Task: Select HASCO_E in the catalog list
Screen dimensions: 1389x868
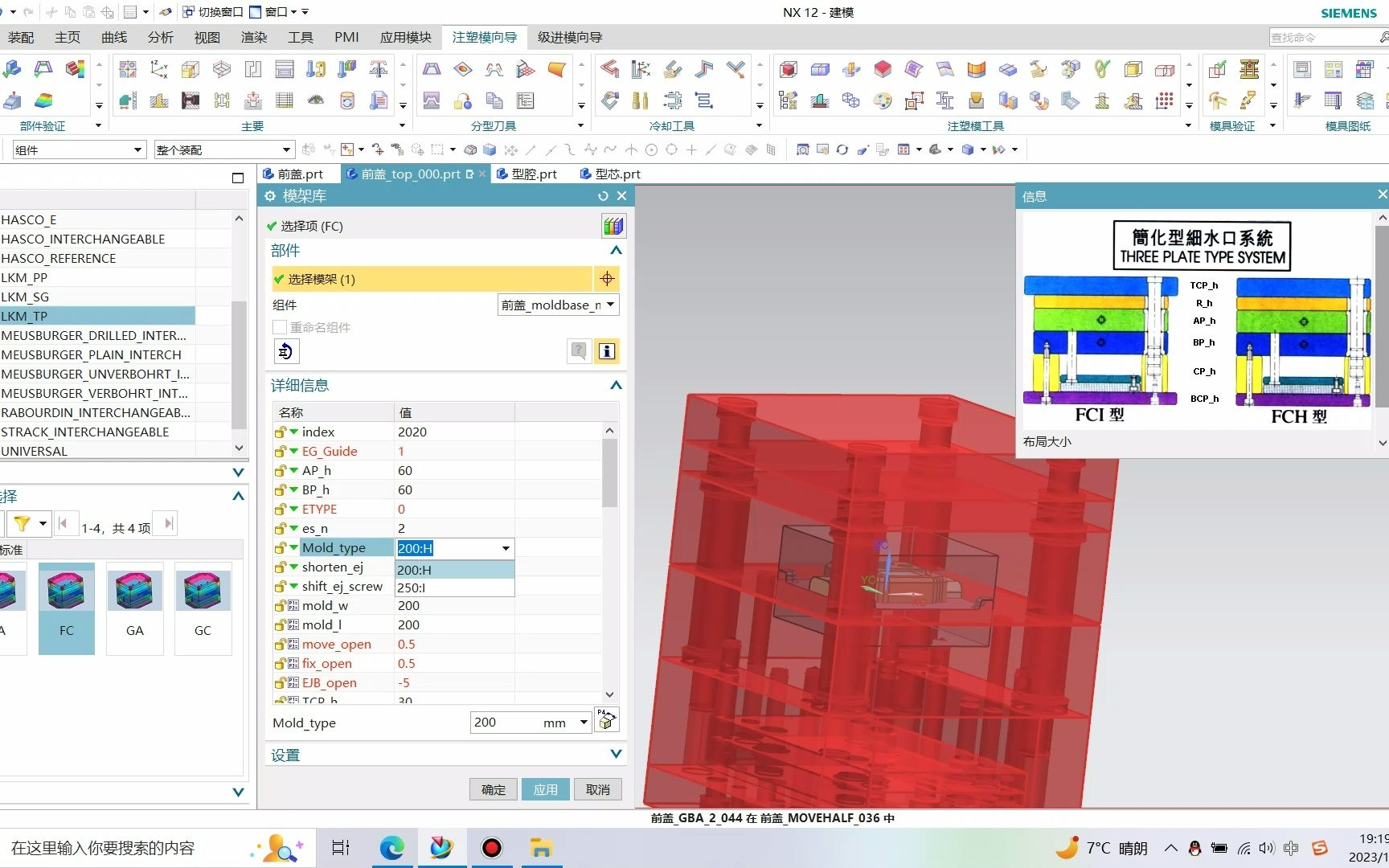Action: (97, 219)
